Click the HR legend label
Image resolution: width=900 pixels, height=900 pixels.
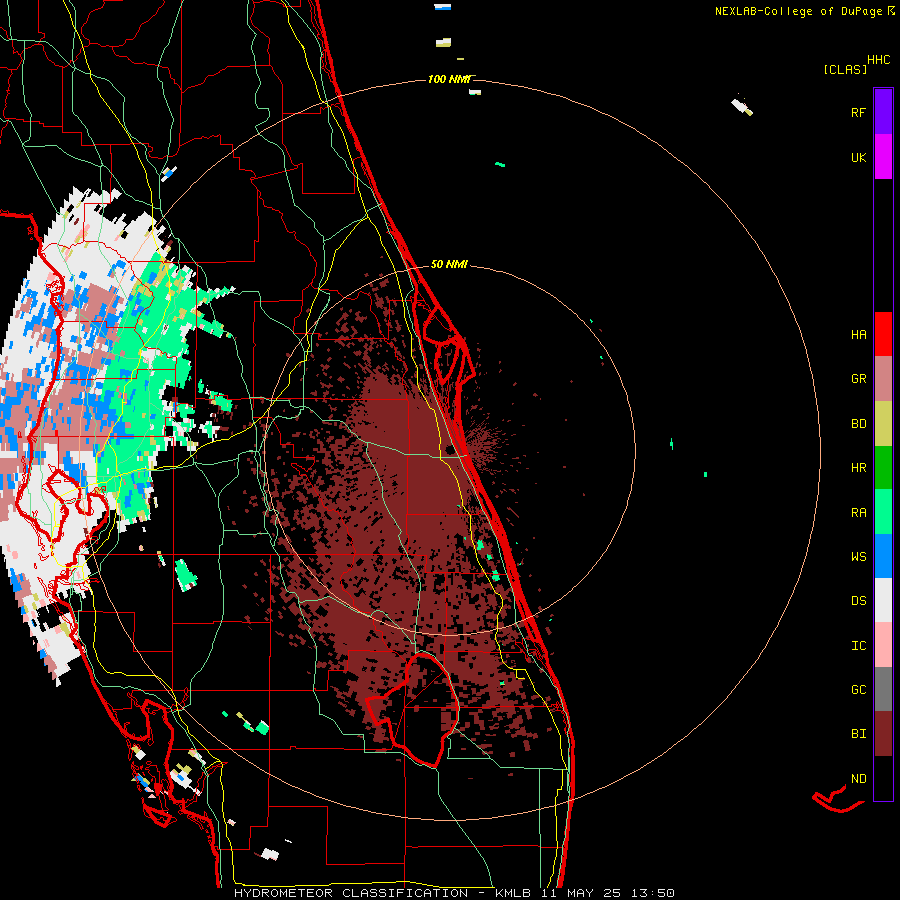[858, 468]
